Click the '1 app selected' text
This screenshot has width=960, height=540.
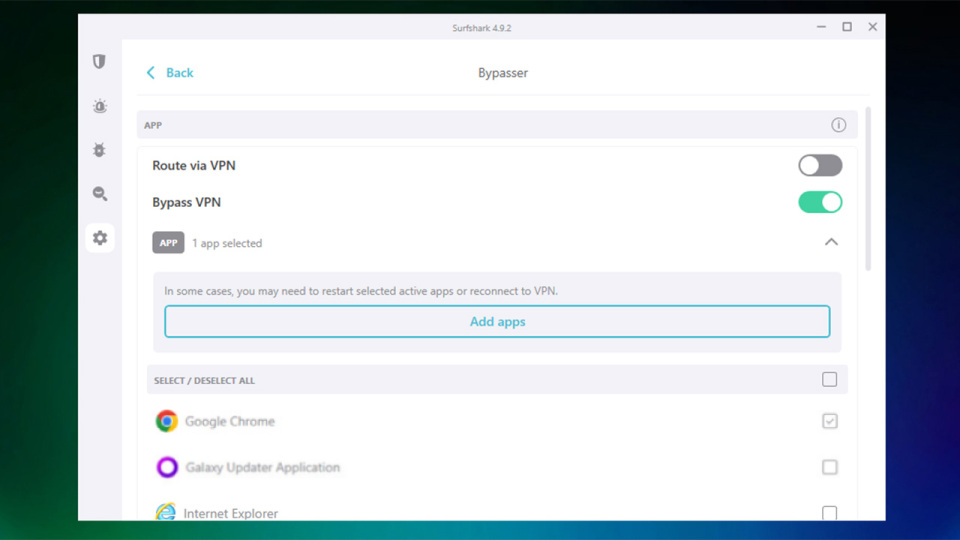tap(227, 243)
